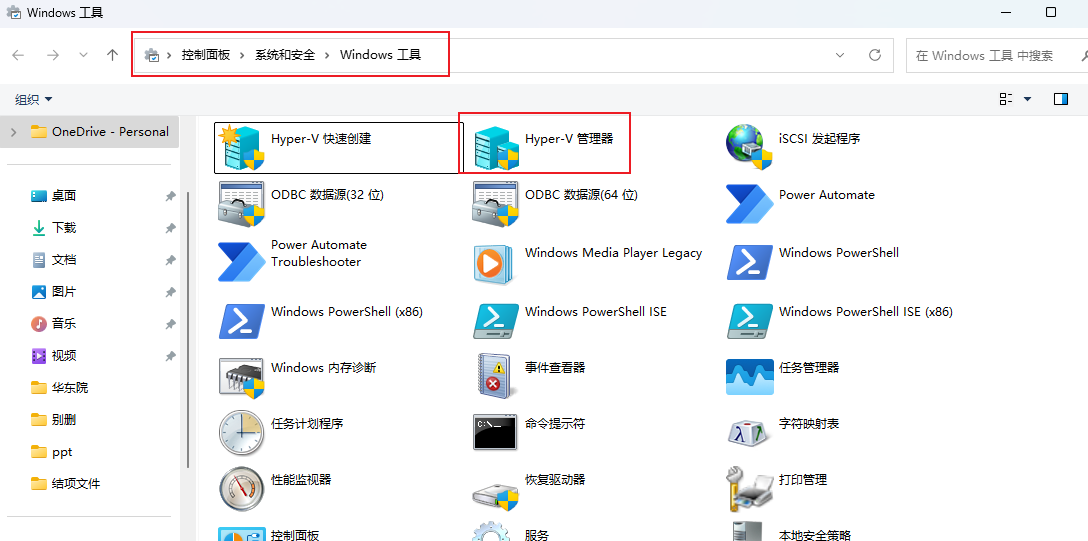This screenshot has height=541, width=1088.
Task: Open Windows 内存诊断 icon
Action: [241, 377]
